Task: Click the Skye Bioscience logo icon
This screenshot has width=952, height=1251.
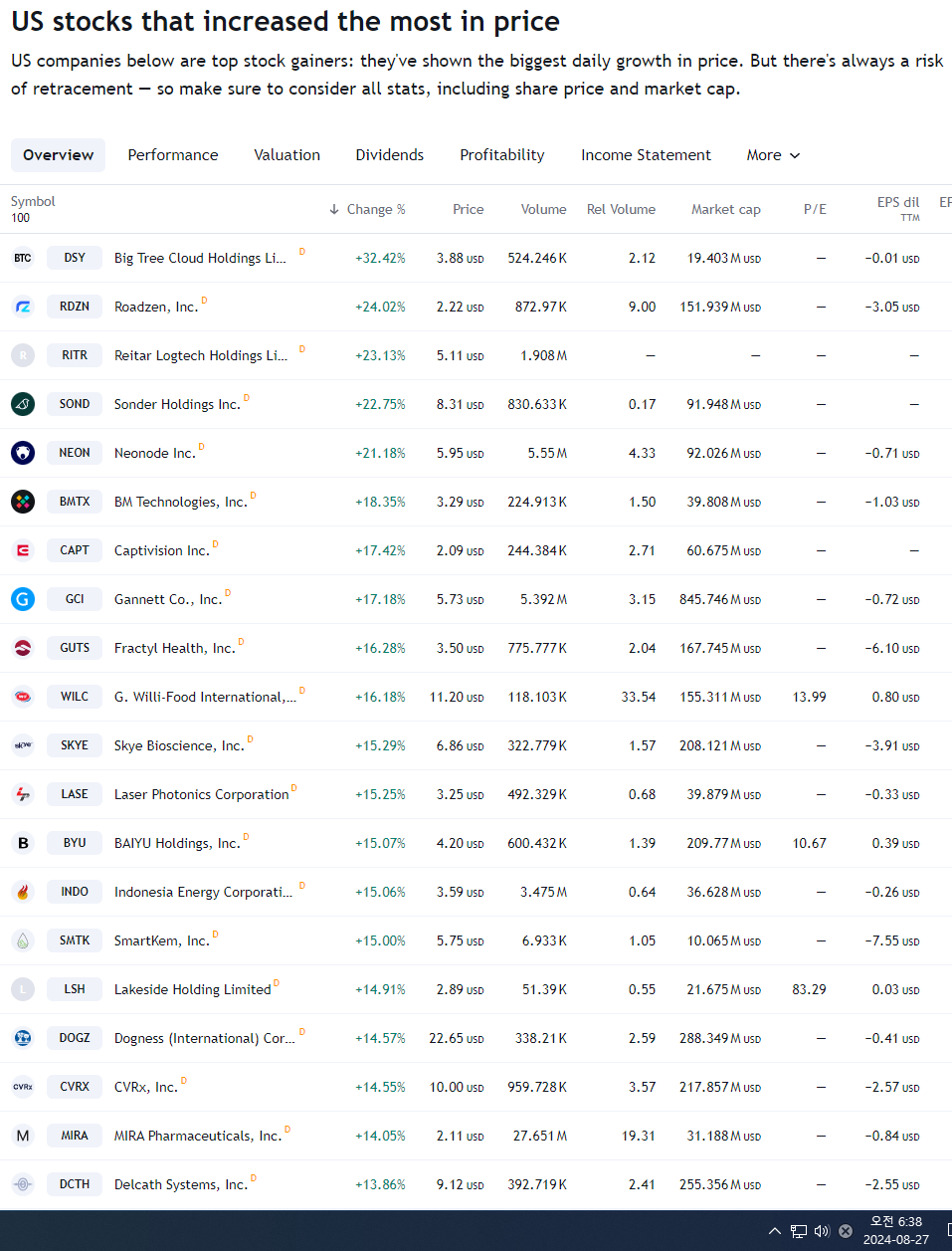Action: (x=23, y=745)
